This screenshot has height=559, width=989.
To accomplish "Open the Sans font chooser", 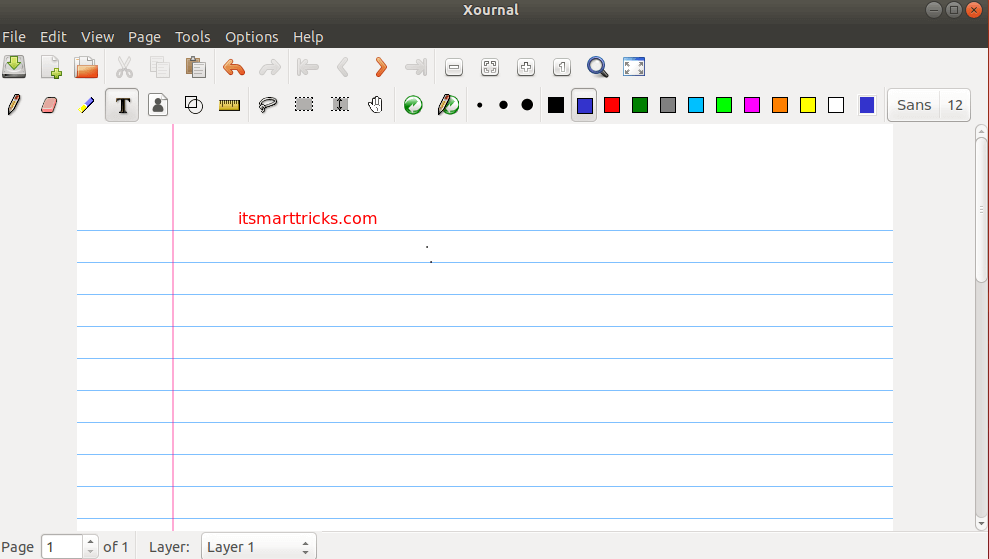I will click(914, 105).
